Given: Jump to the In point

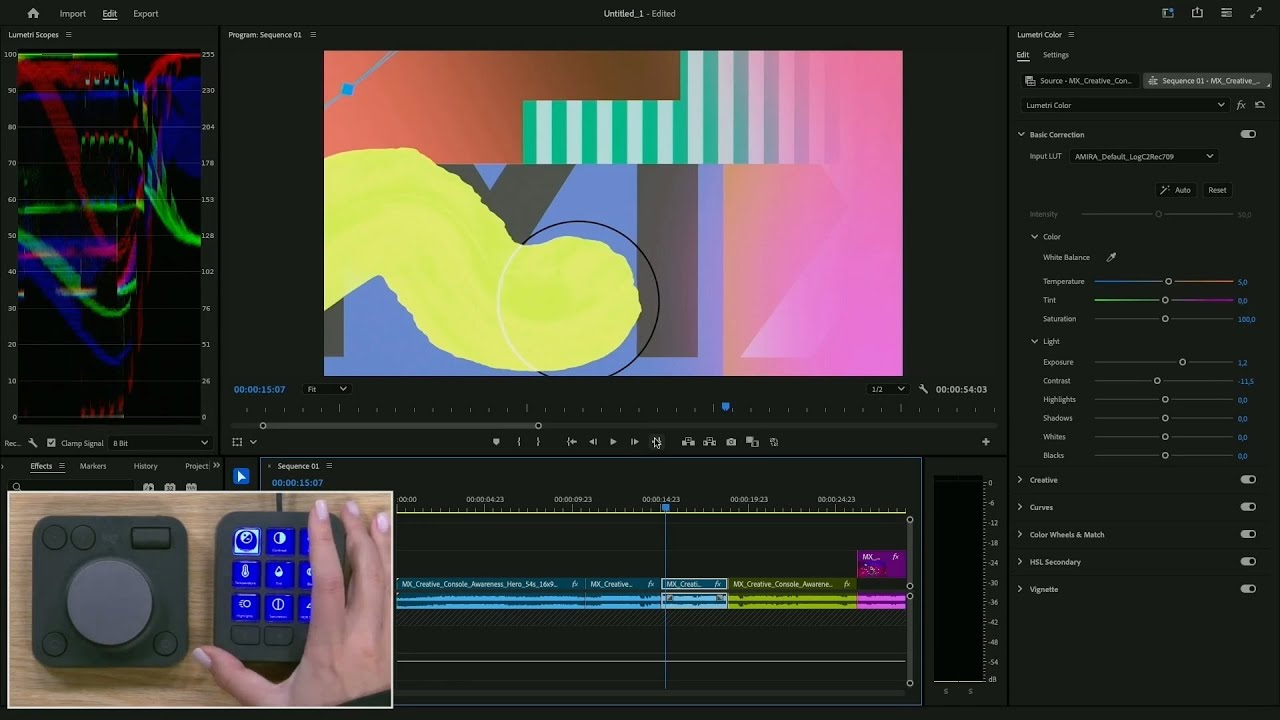Looking at the screenshot, I should coord(572,442).
